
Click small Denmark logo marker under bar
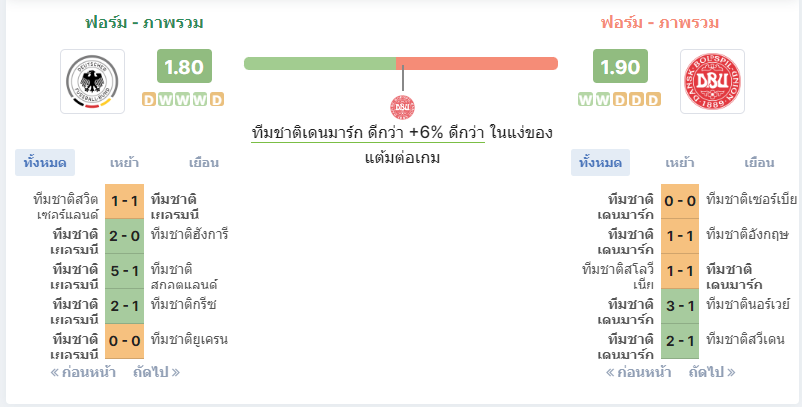coord(403,107)
